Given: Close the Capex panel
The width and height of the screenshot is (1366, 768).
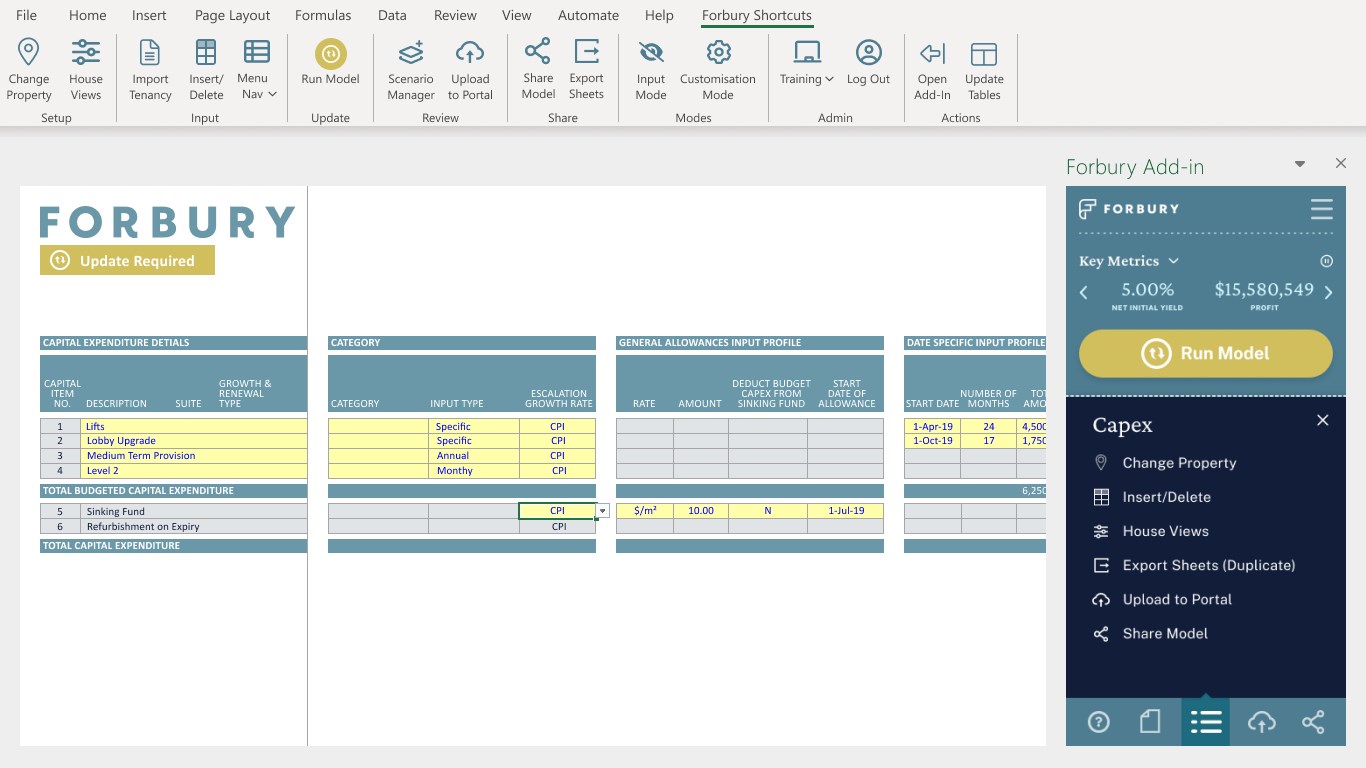Looking at the screenshot, I should tap(1323, 421).
